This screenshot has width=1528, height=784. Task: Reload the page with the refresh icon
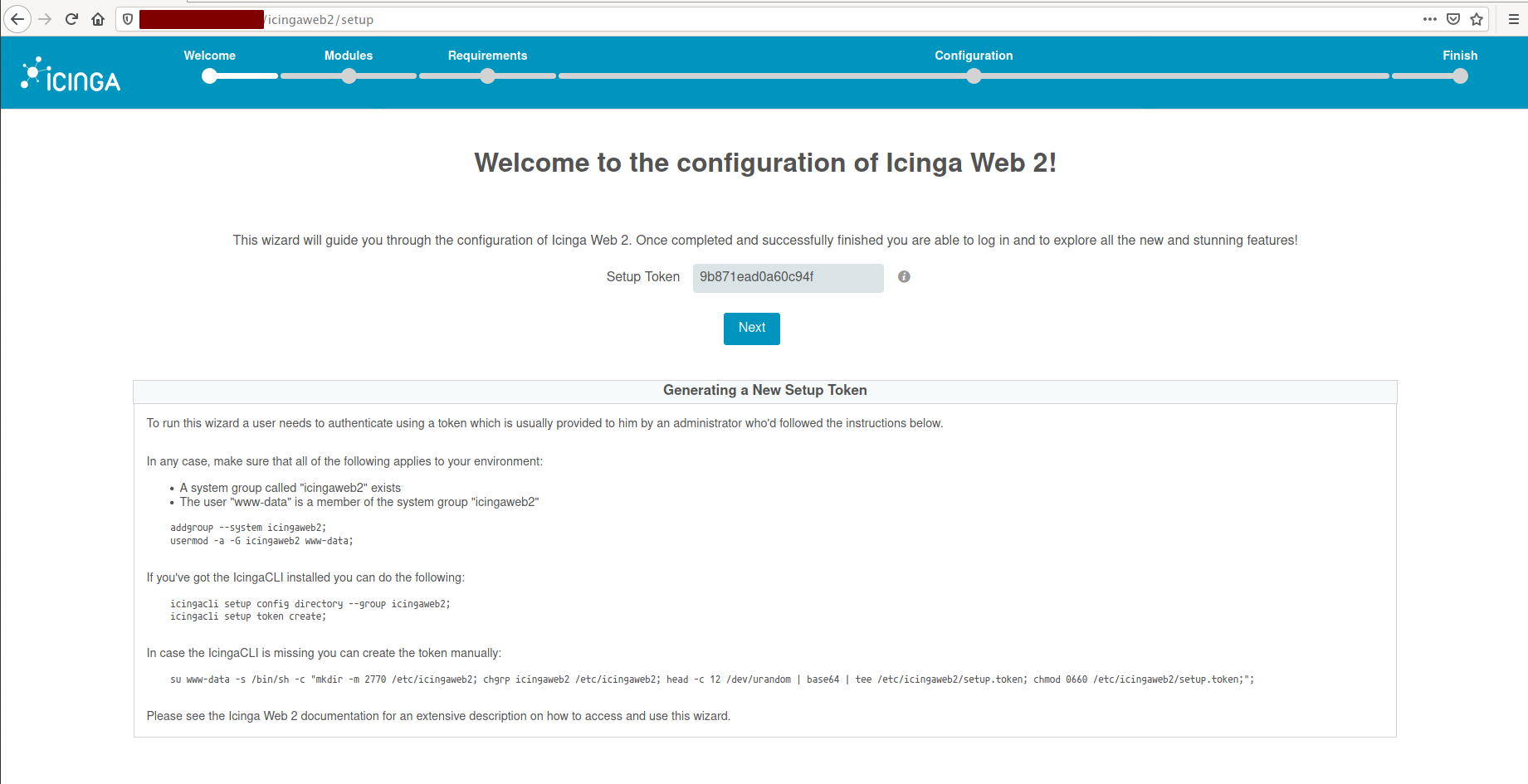click(72, 19)
